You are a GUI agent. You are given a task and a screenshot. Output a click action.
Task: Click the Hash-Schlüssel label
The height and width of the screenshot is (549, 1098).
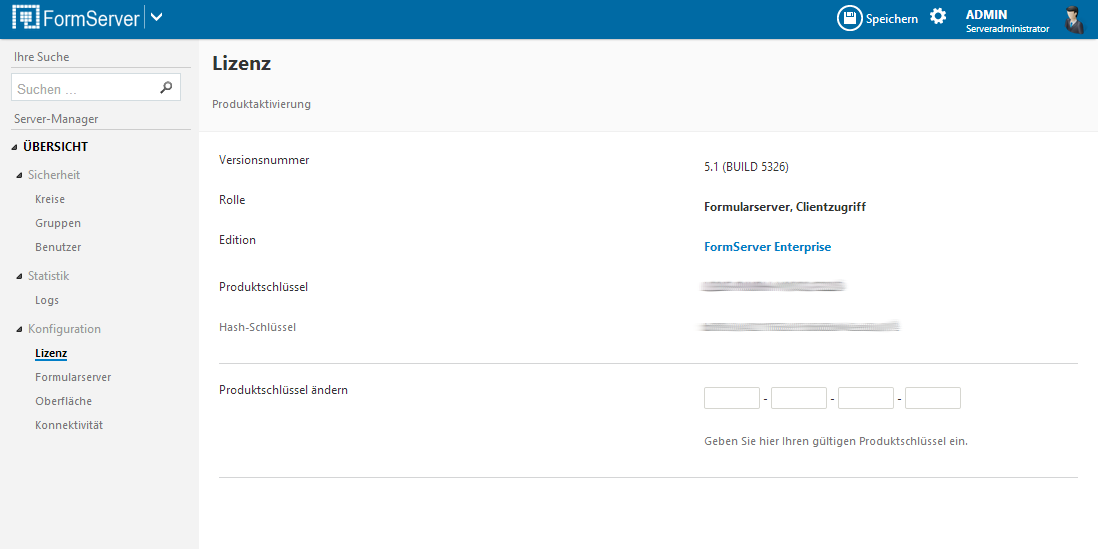(x=258, y=327)
